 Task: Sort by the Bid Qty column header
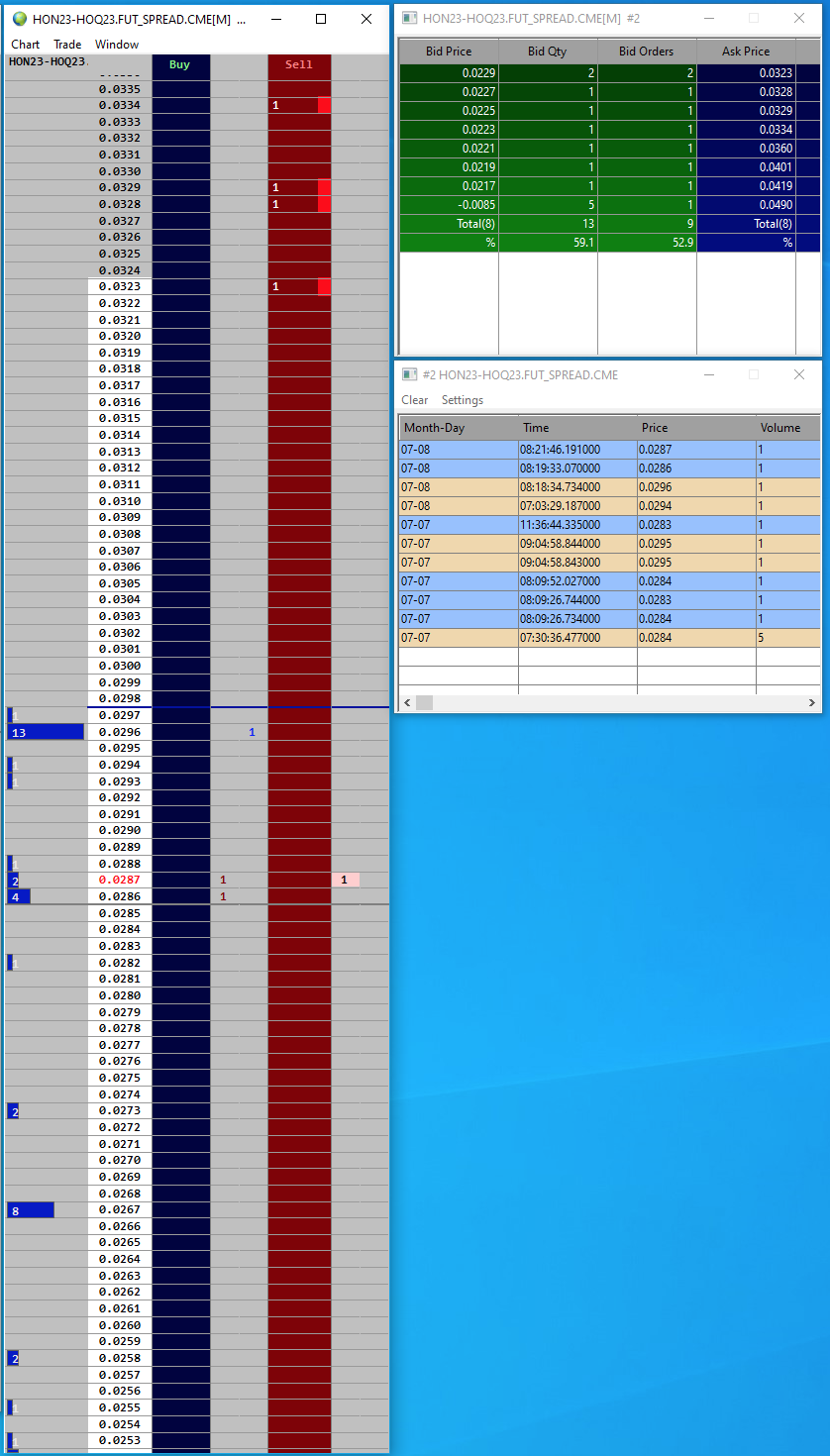[x=548, y=52]
